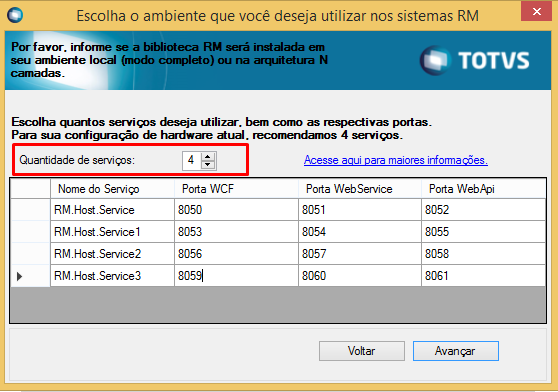Click the 'Porta WebService' column header

point(359,189)
